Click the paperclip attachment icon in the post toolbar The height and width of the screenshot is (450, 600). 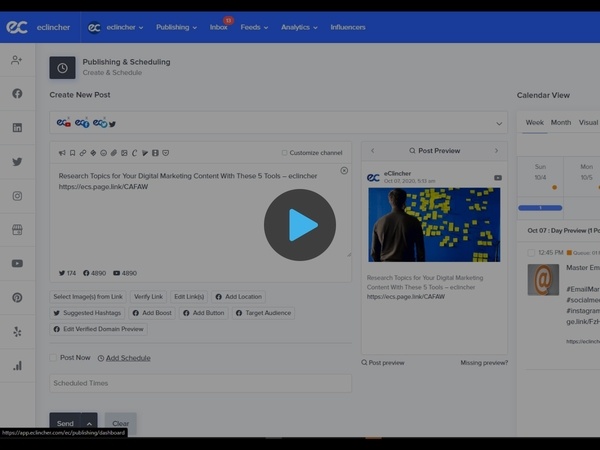(114, 153)
